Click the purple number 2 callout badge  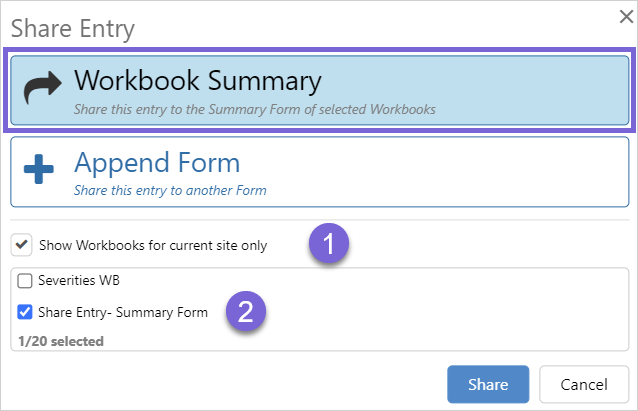[x=245, y=311]
